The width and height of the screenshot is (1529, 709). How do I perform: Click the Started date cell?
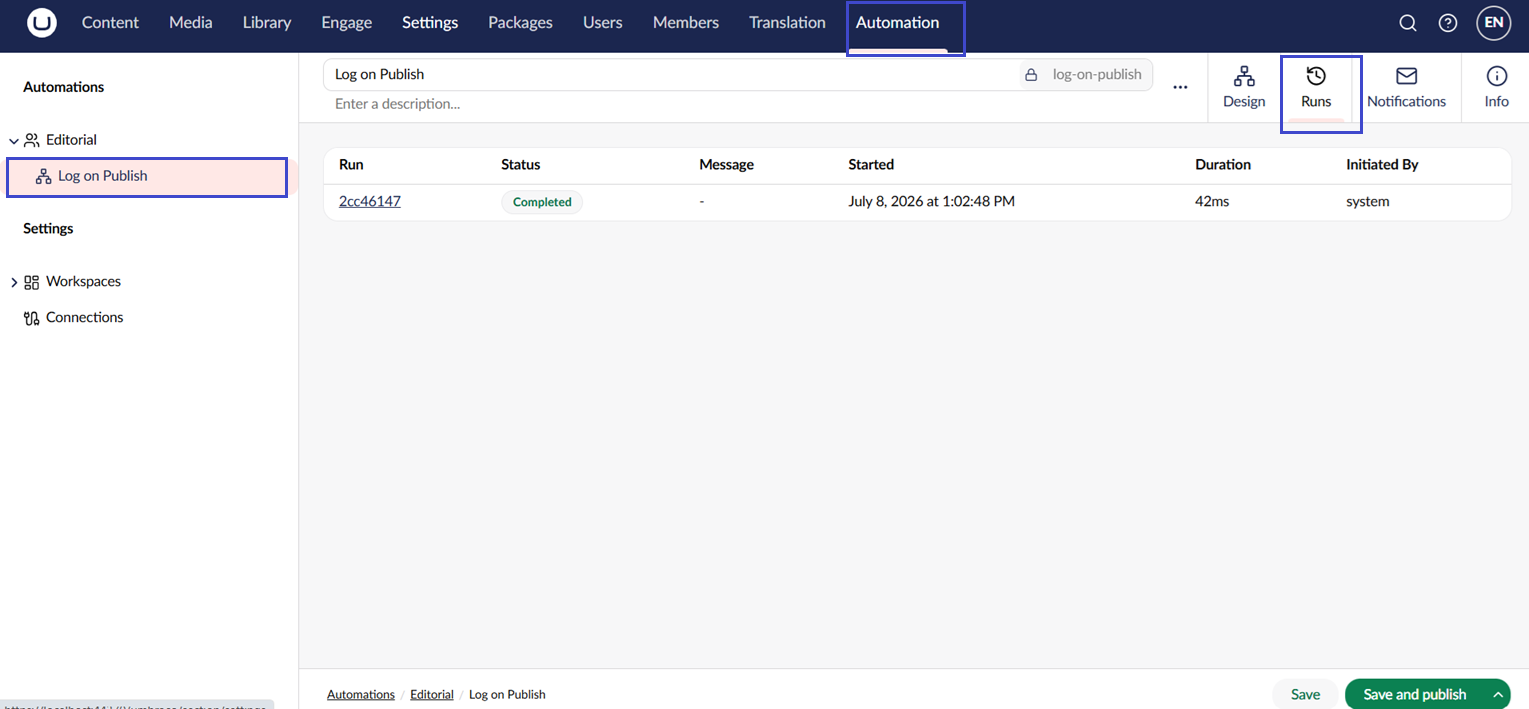(932, 202)
